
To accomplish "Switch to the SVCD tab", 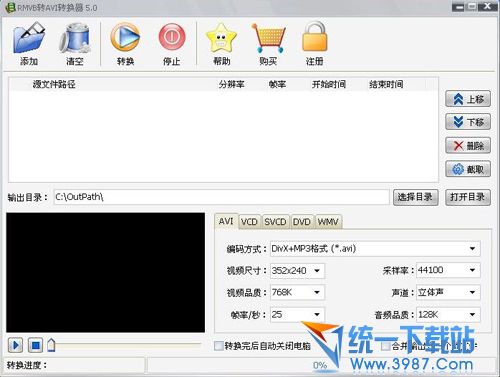I will tap(275, 222).
